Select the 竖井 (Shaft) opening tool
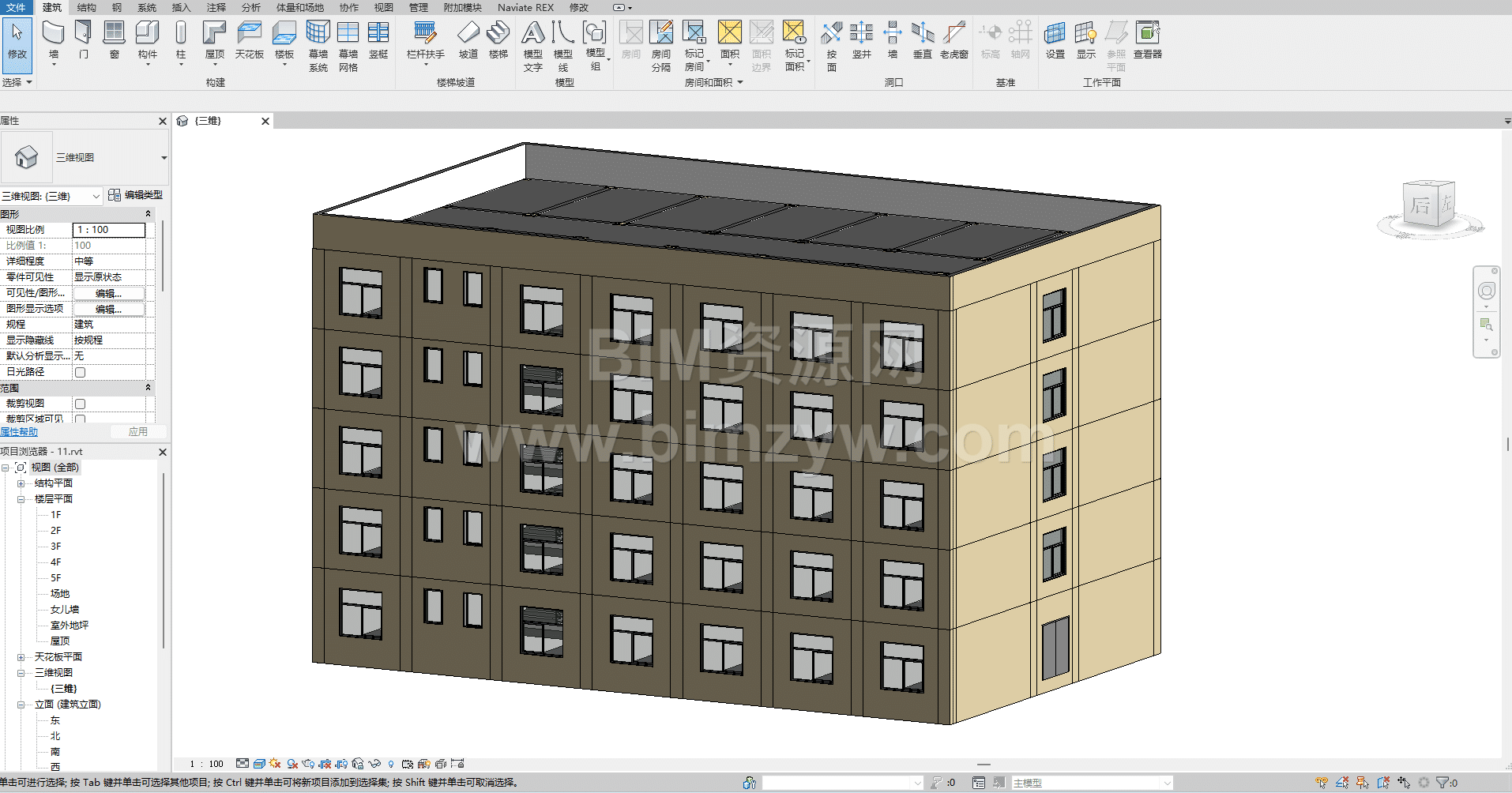The image size is (1512, 793). pos(862,41)
